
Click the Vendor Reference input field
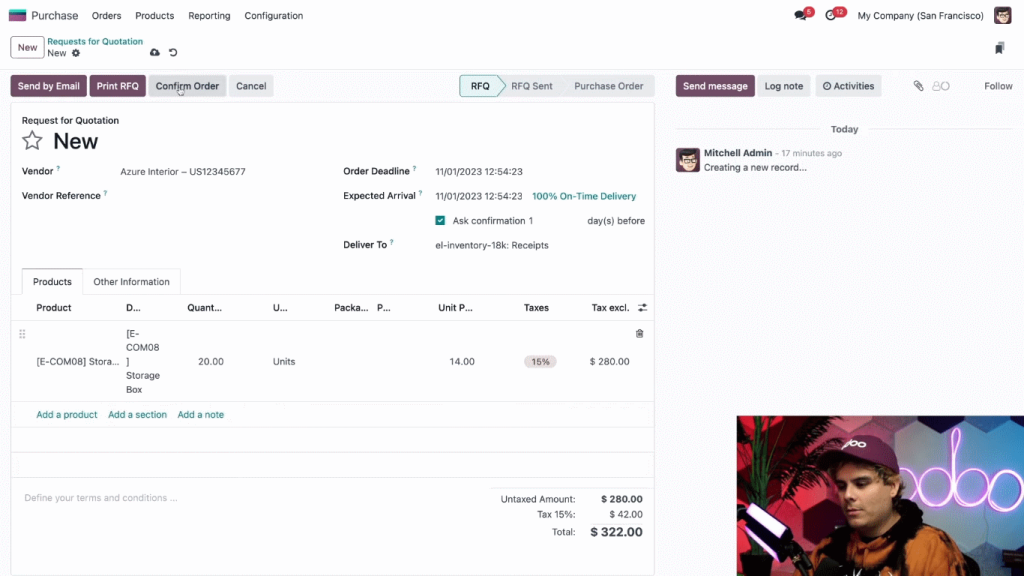pos(222,196)
